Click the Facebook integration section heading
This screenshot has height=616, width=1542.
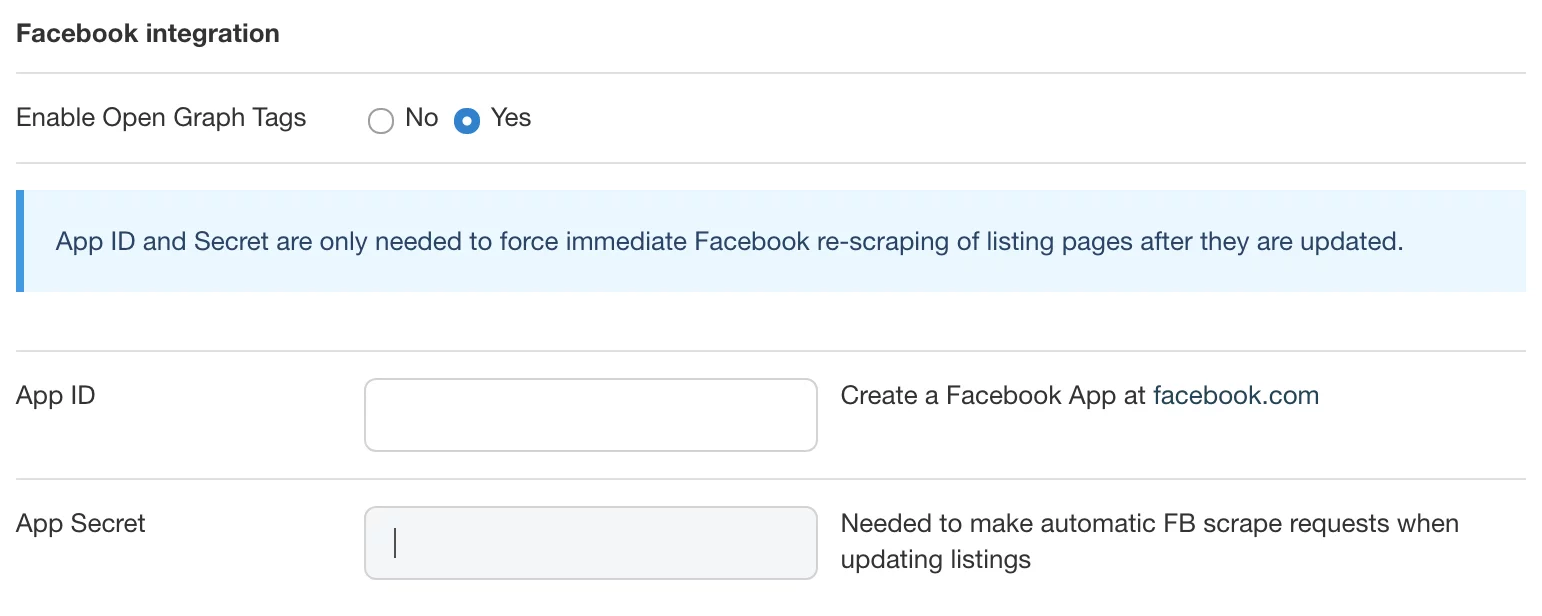click(148, 33)
